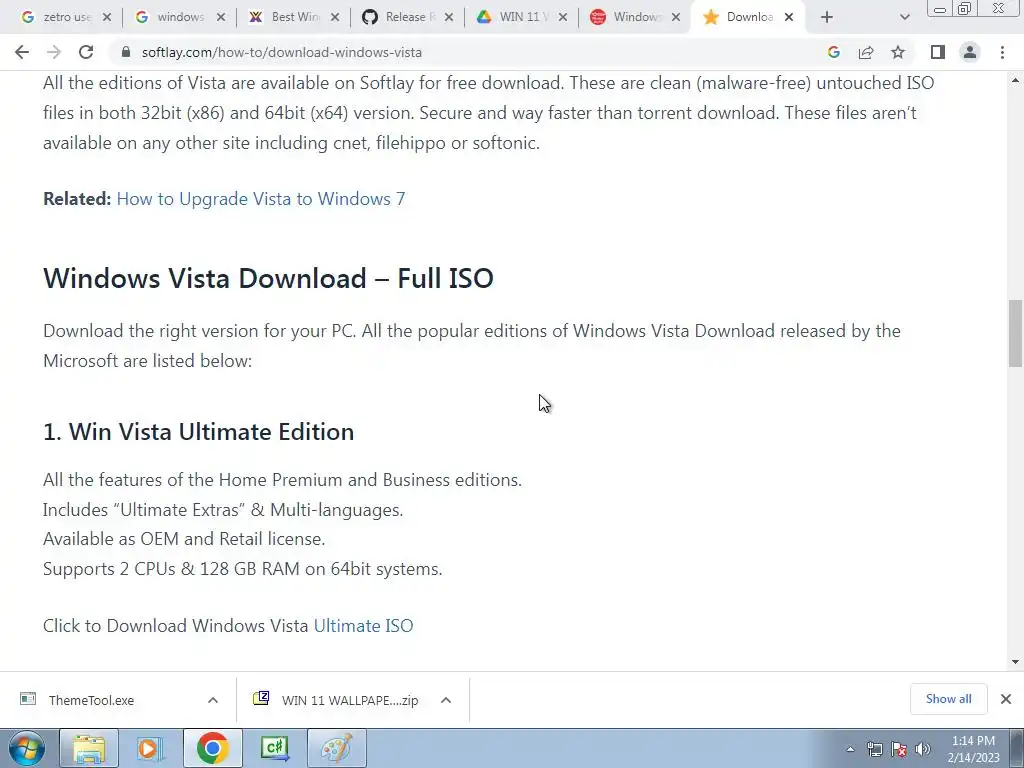Bookmark this page with star icon
The image size is (1024, 768).
(x=898, y=52)
